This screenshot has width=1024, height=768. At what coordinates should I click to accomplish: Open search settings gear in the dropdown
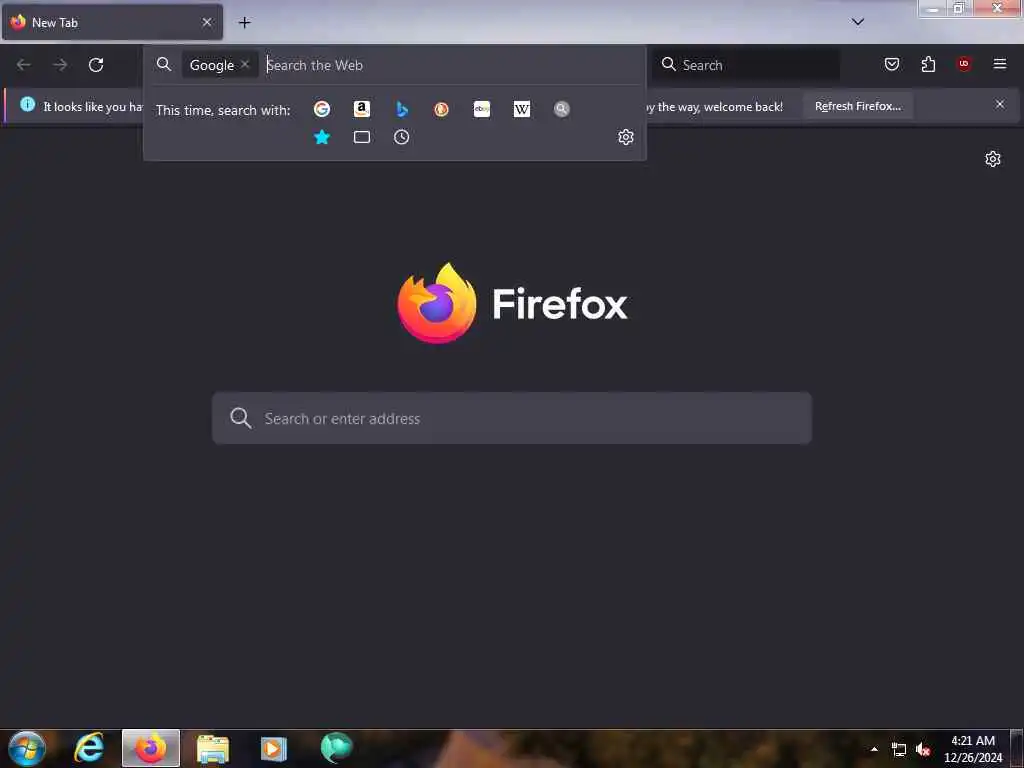(626, 136)
